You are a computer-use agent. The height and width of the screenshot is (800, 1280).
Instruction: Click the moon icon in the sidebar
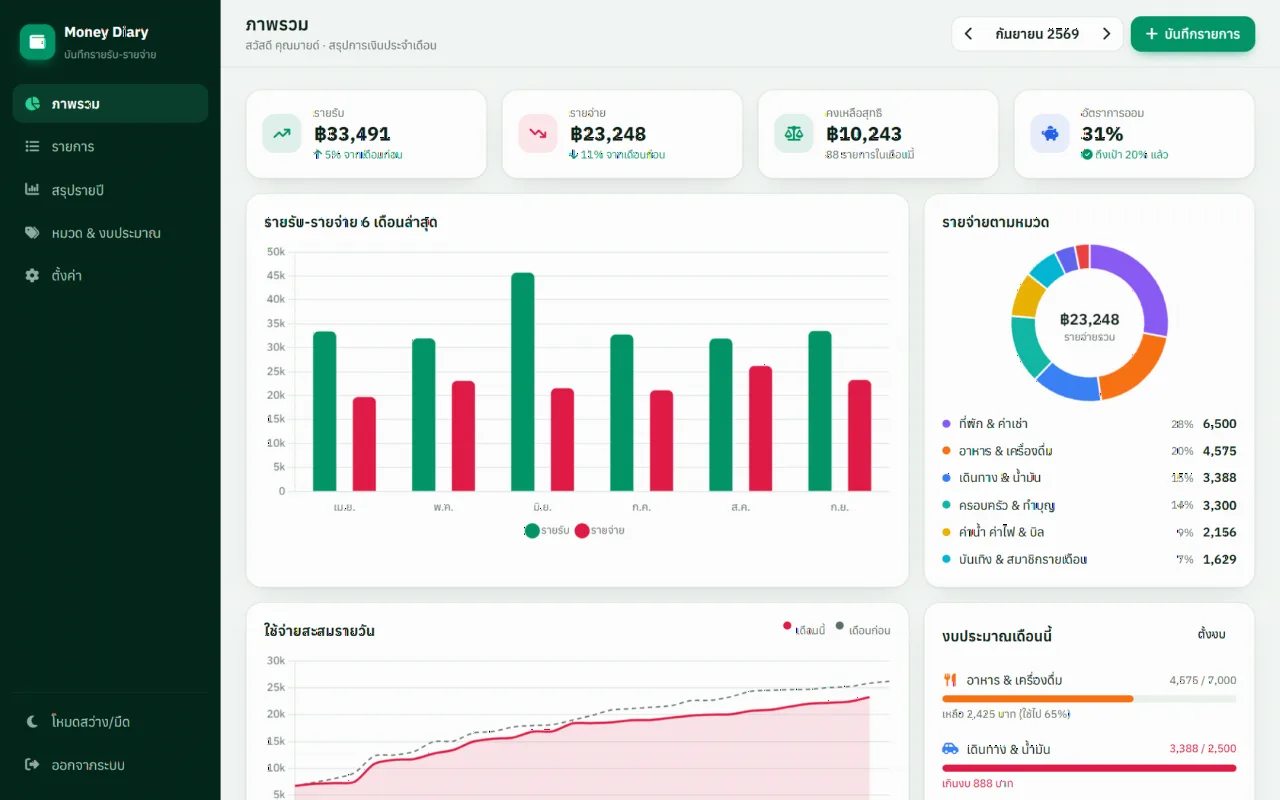click(x=33, y=722)
